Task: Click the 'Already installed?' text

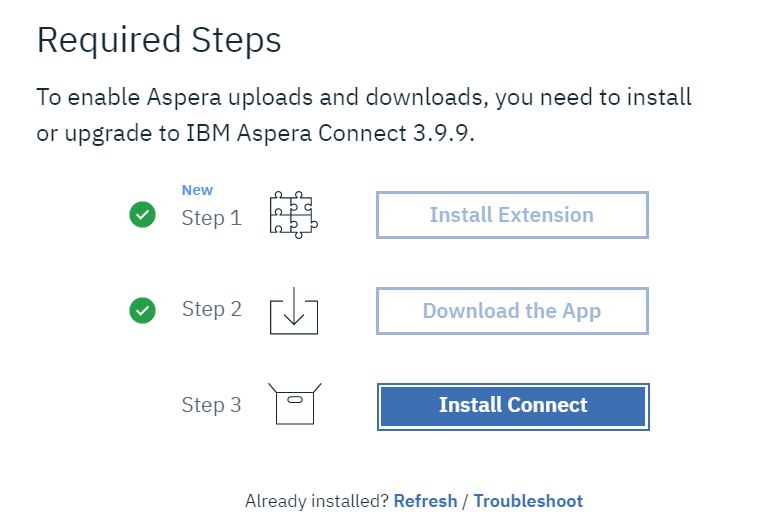Action: pos(316,501)
